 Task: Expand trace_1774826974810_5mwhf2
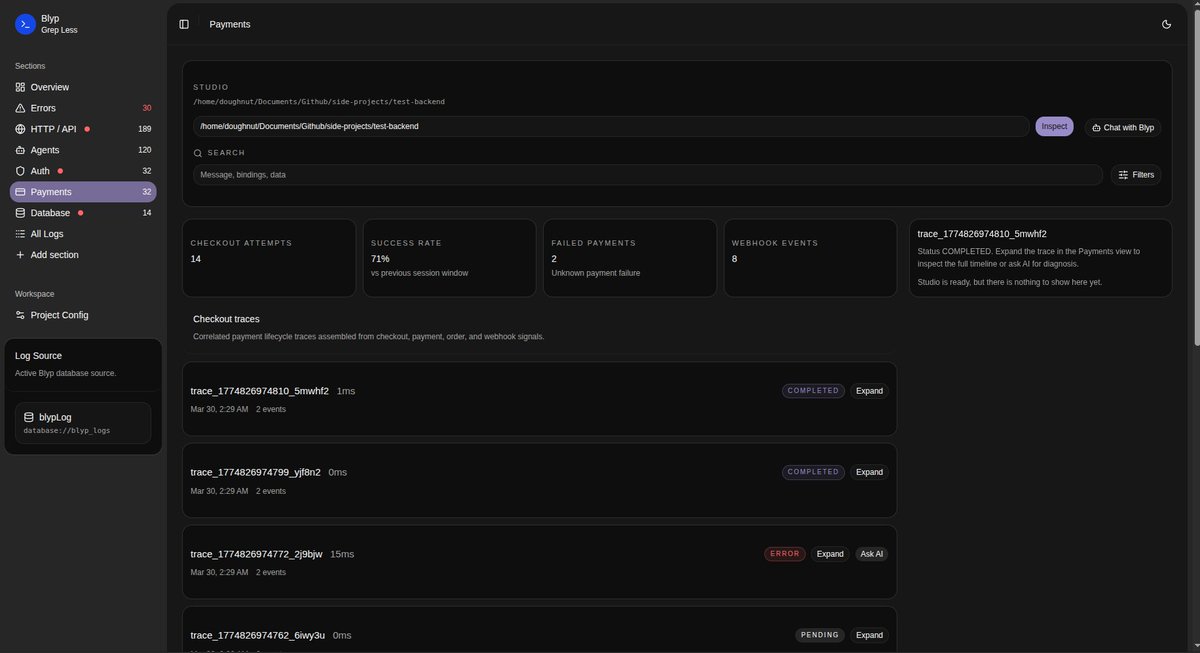click(869, 391)
